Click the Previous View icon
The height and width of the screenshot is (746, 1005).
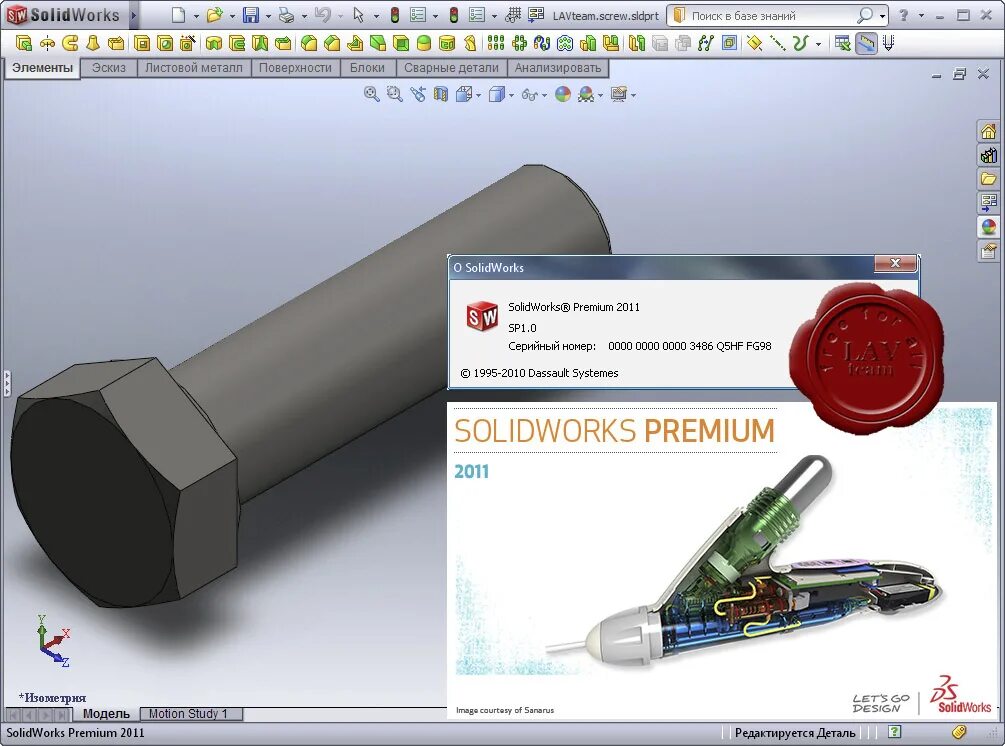418,94
